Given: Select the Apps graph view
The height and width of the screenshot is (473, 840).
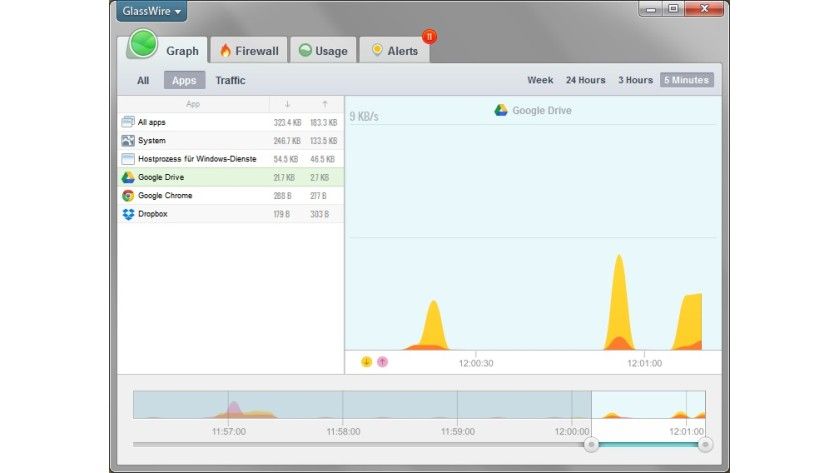Looking at the screenshot, I should click(184, 80).
